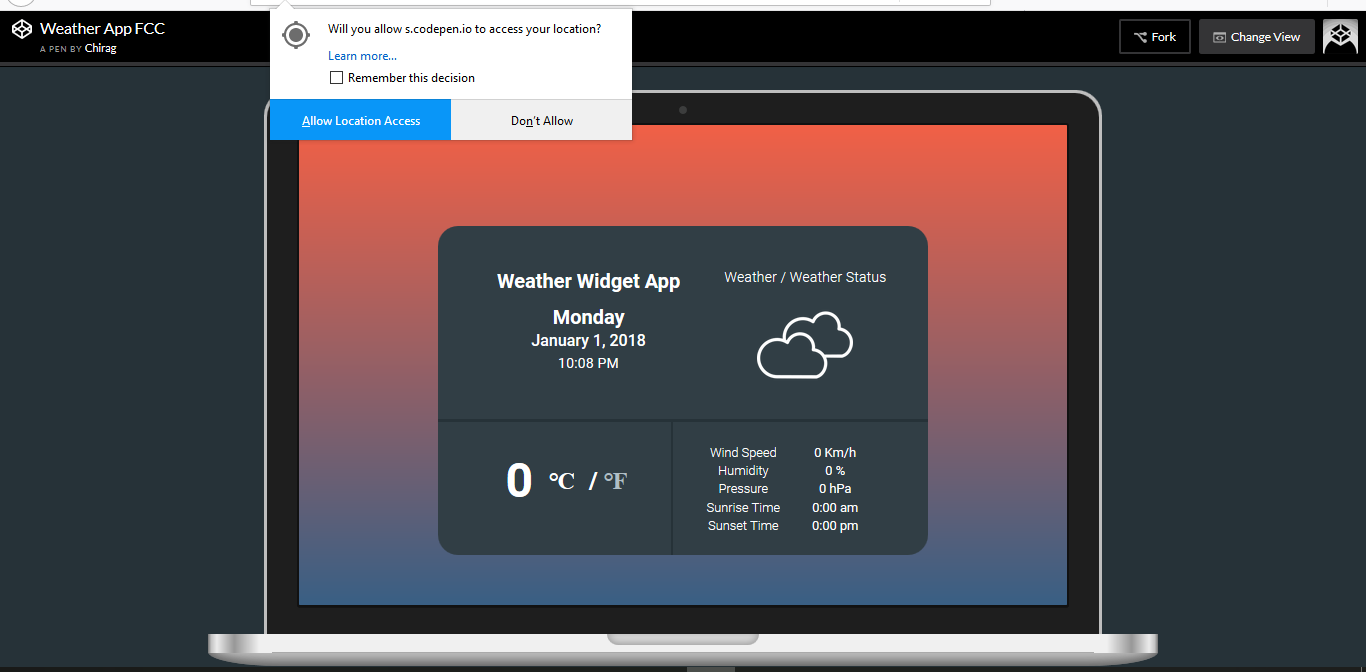The width and height of the screenshot is (1366, 672).
Task: Visit Chirag's author profile
Action: pyautogui.click(x=102, y=48)
